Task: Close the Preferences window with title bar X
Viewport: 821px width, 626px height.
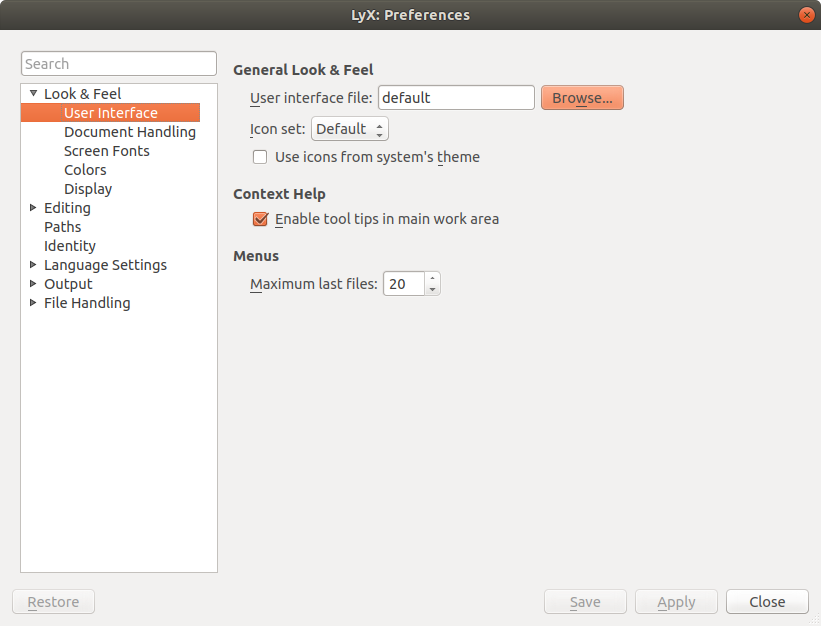Action: point(806,15)
